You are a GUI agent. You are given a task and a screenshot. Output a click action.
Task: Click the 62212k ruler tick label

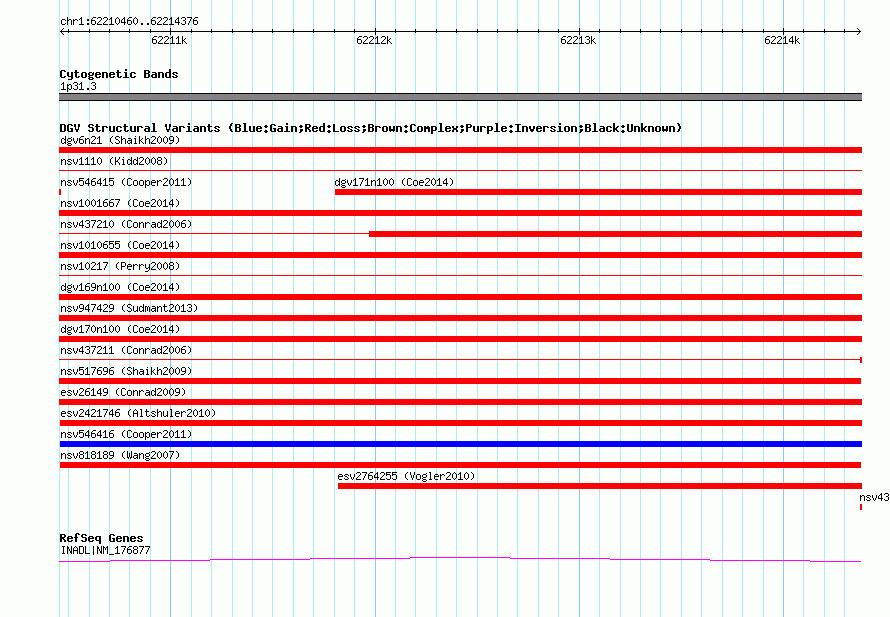[x=374, y=40]
